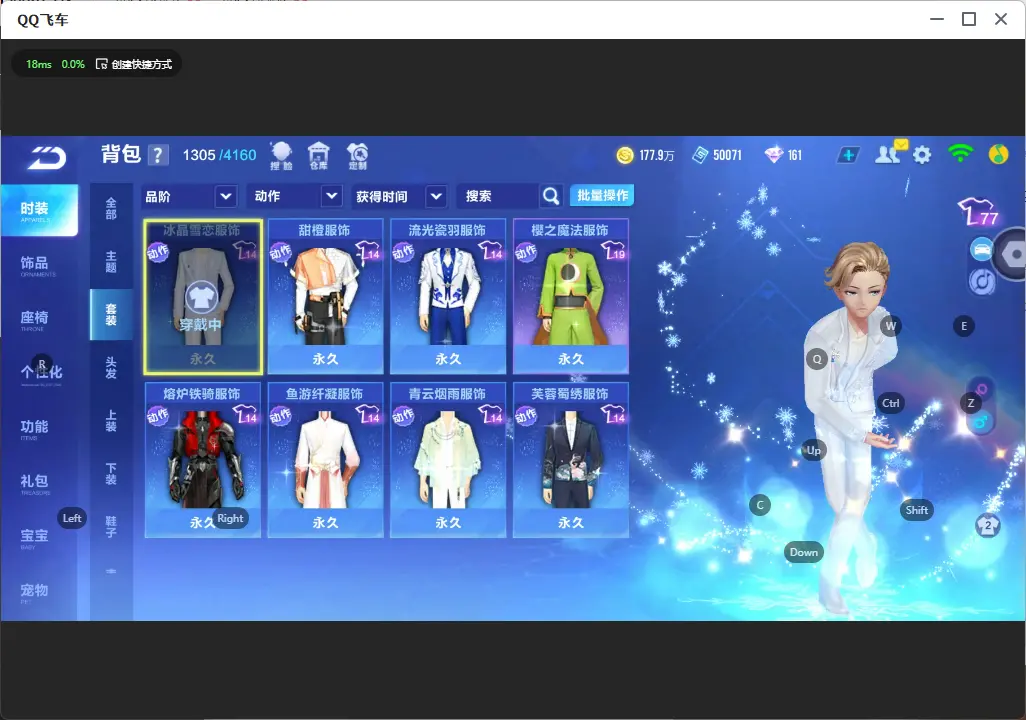
Task: Click the 1305/4160 backpack capacity text
Action: coord(219,155)
